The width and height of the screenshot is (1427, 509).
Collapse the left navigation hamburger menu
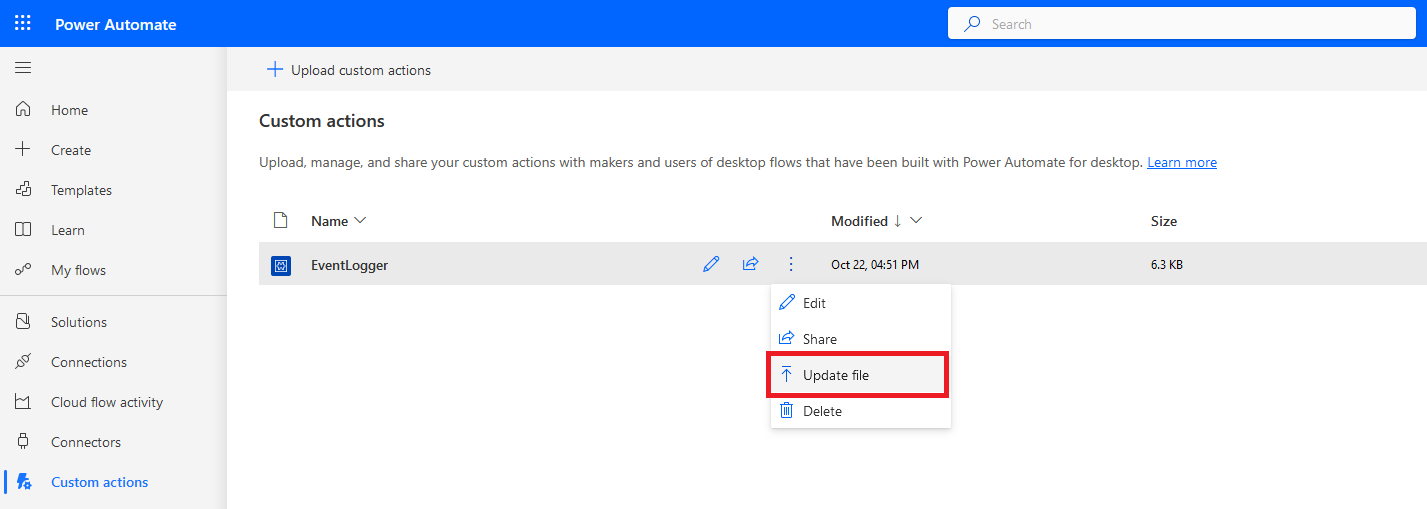(x=23, y=68)
